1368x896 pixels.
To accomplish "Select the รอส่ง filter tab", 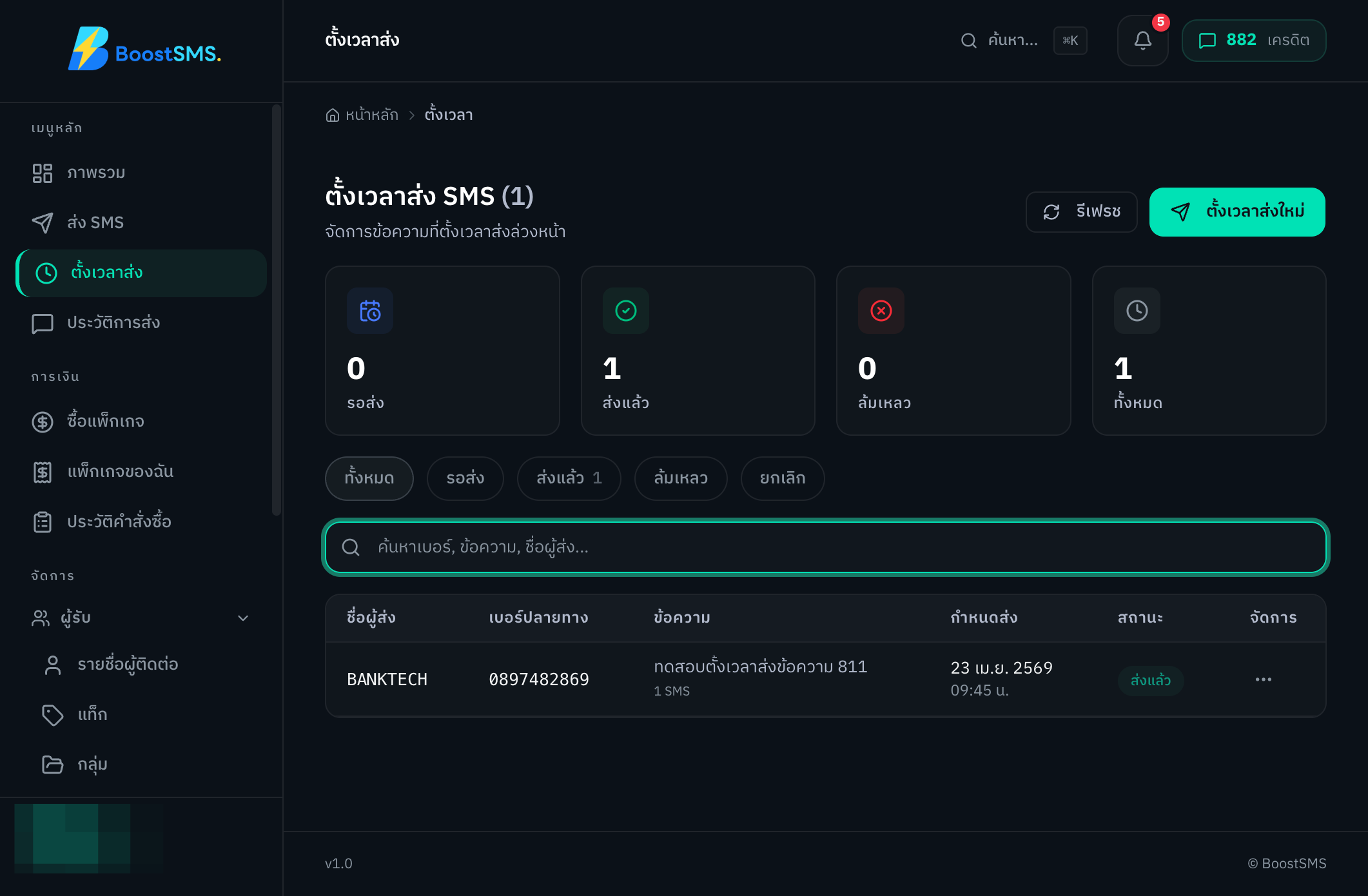I will click(465, 478).
